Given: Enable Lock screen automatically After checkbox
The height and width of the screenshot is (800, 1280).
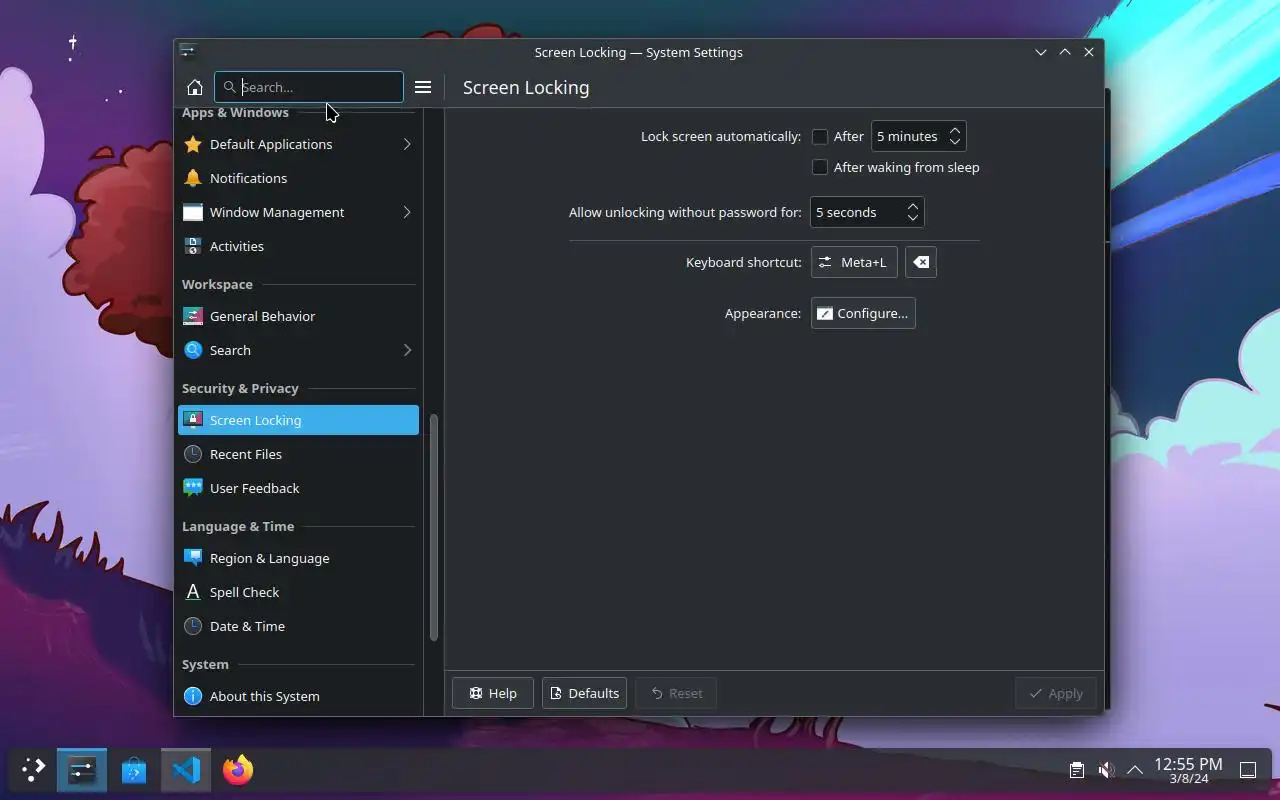Looking at the screenshot, I should (x=820, y=137).
